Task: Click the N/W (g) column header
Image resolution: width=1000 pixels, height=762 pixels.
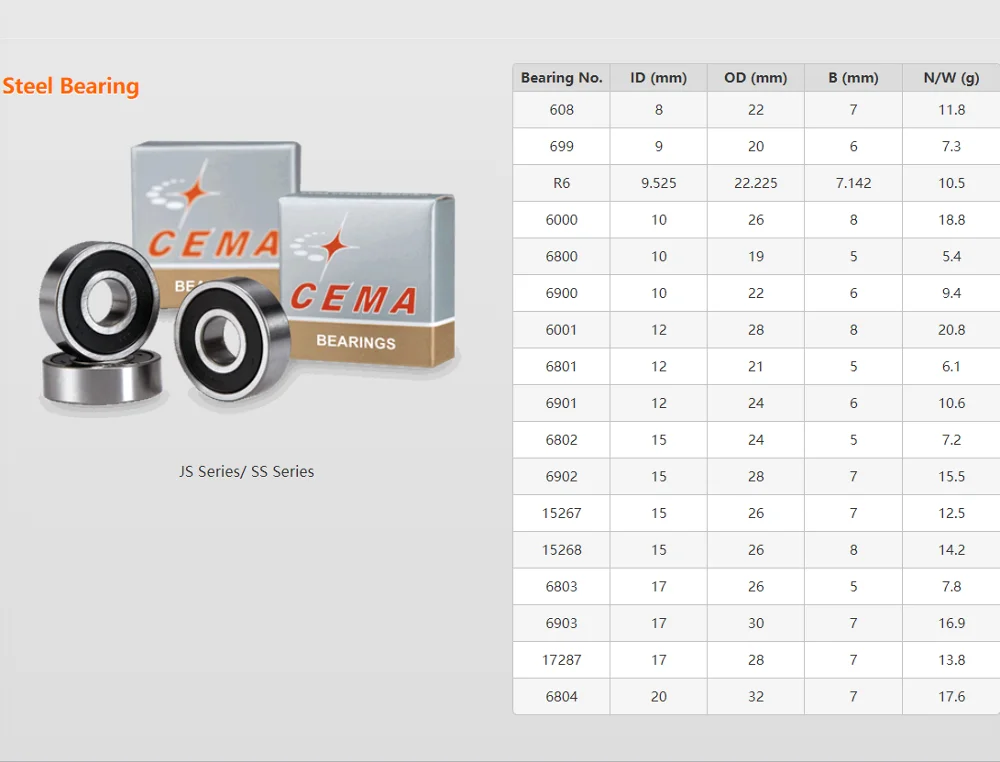Action: pyautogui.click(x=951, y=78)
